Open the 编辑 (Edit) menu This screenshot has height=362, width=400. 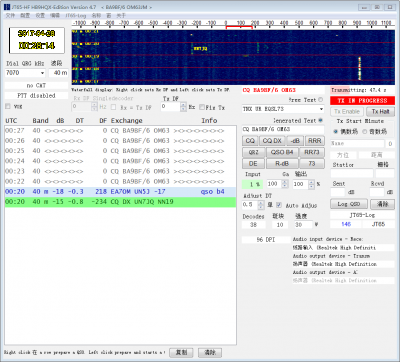(55, 15)
